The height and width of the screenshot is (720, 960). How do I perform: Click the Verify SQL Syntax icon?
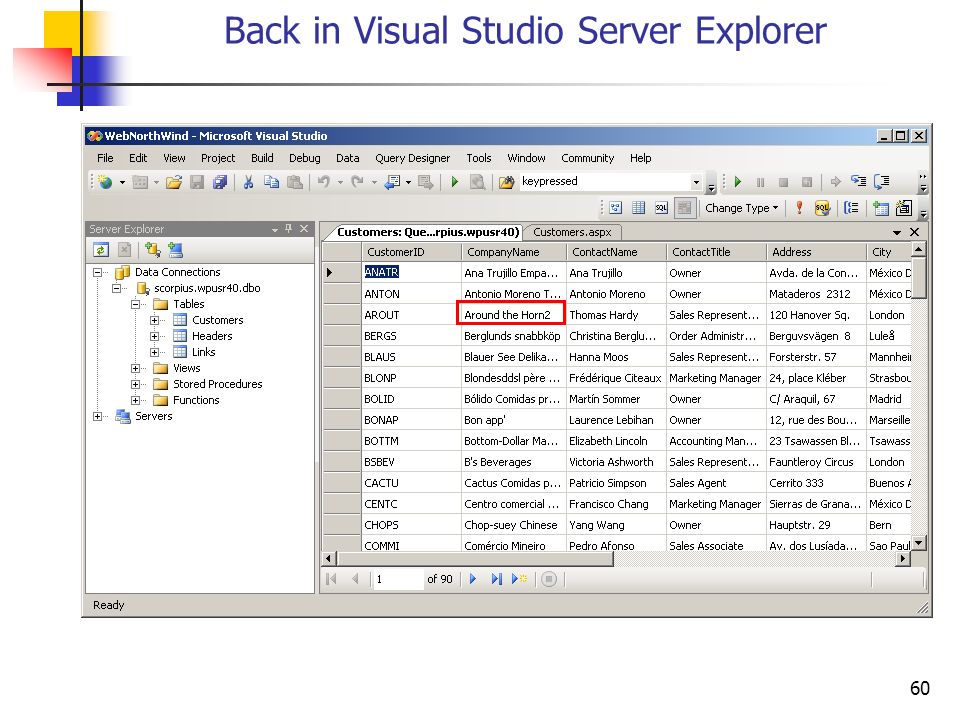(822, 208)
